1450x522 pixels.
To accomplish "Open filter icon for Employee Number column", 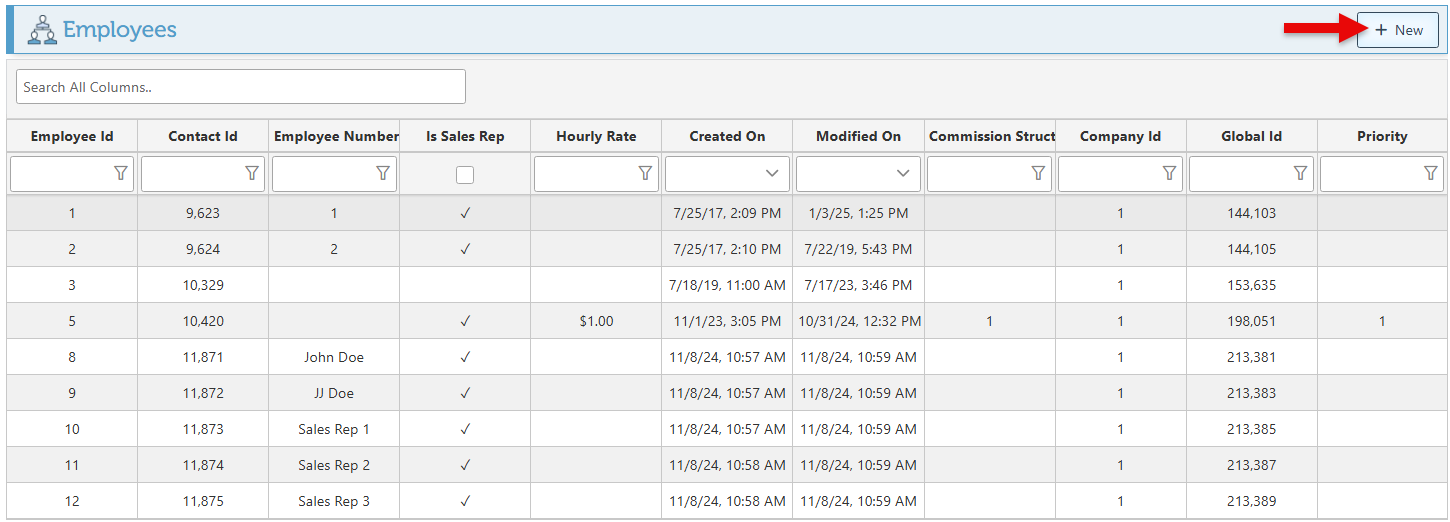I will (x=383, y=174).
